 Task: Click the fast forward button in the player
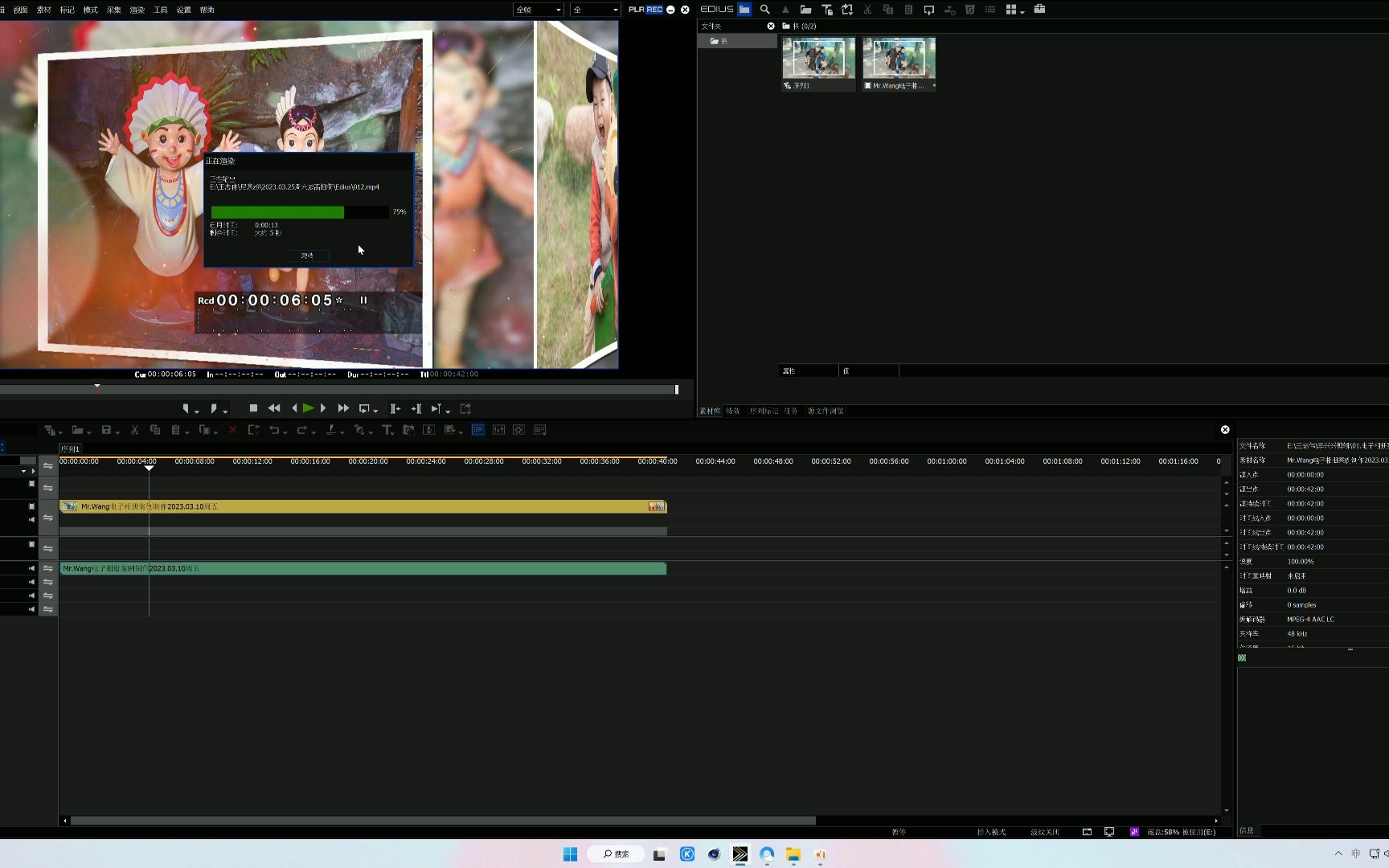click(343, 408)
